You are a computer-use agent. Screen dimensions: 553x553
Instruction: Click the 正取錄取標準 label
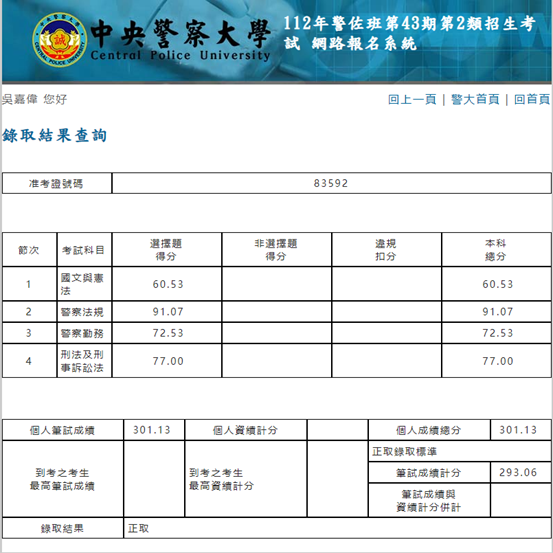(405, 451)
